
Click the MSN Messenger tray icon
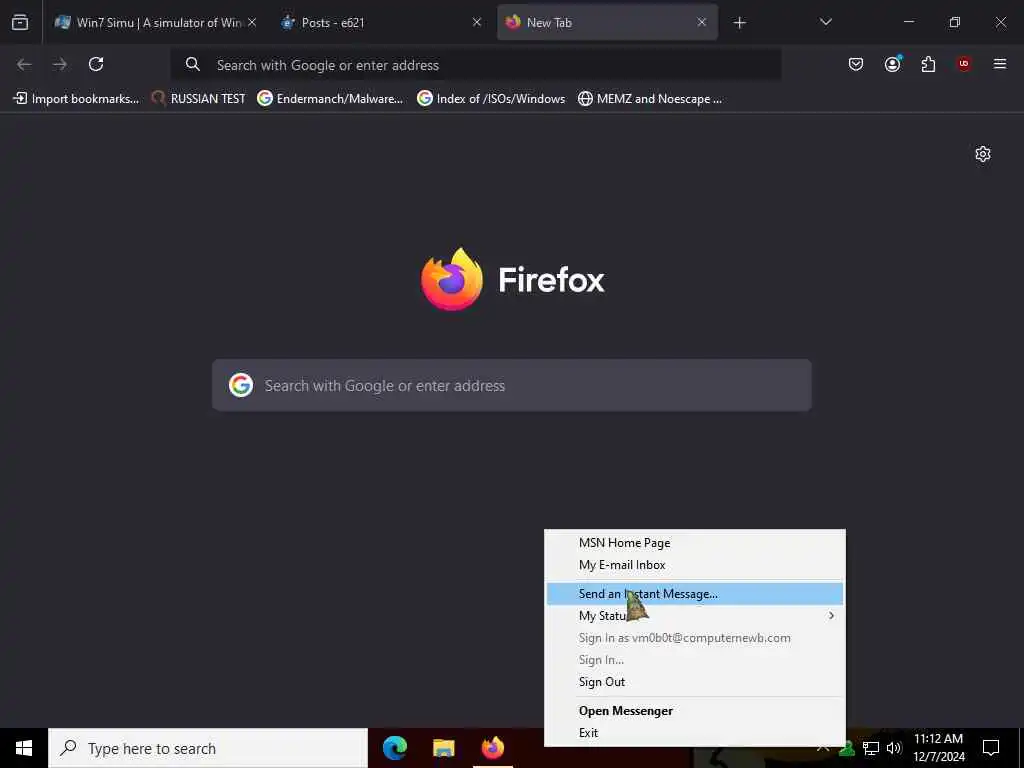pyautogui.click(x=847, y=748)
